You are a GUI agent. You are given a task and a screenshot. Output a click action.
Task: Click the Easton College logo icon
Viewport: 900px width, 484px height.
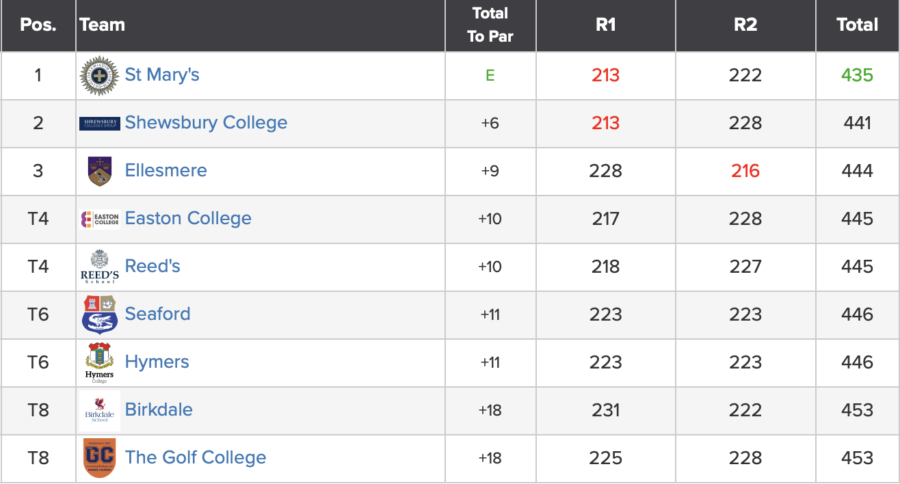click(99, 219)
